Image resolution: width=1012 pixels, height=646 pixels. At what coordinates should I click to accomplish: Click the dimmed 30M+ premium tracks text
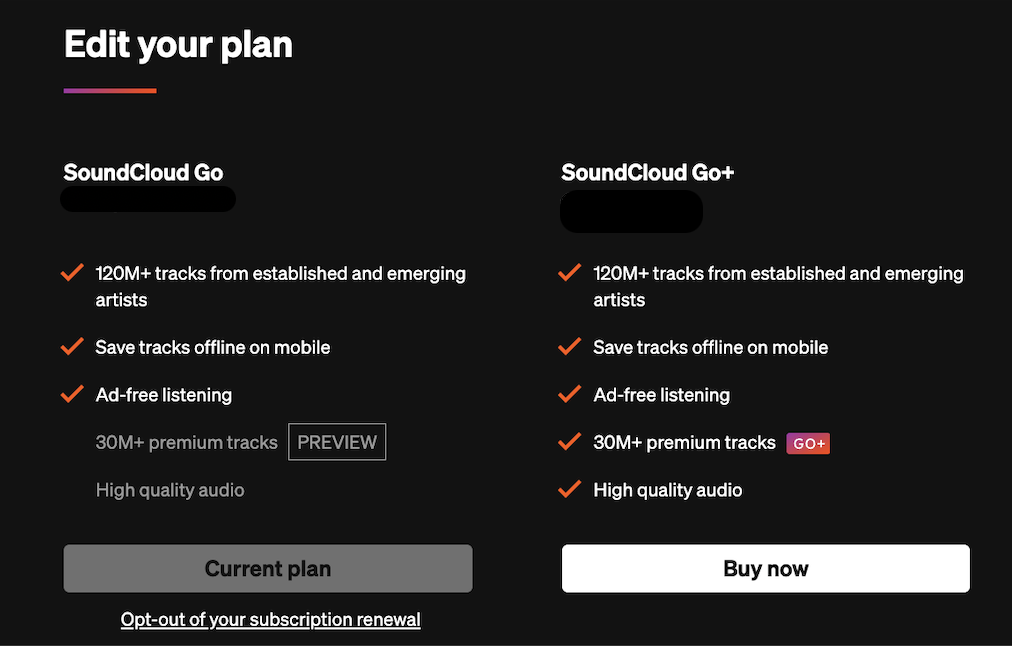[186, 442]
